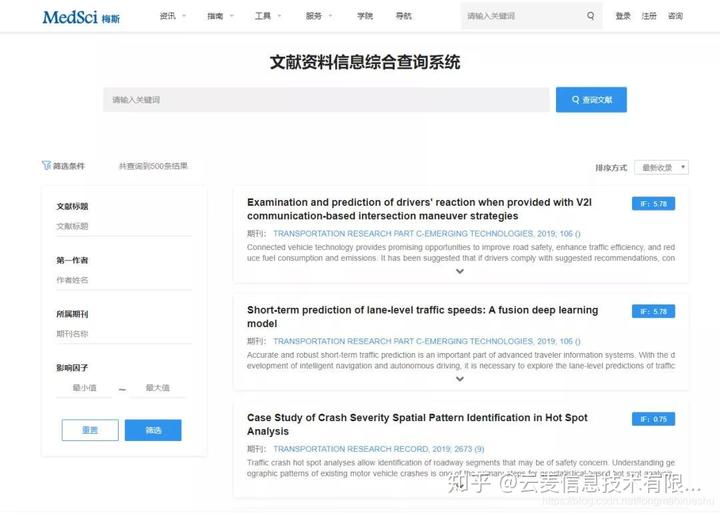Click the filter funnel icon beside 筛选条件
The width and height of the screenshot is (720, 513).
(x=46, y=165)
